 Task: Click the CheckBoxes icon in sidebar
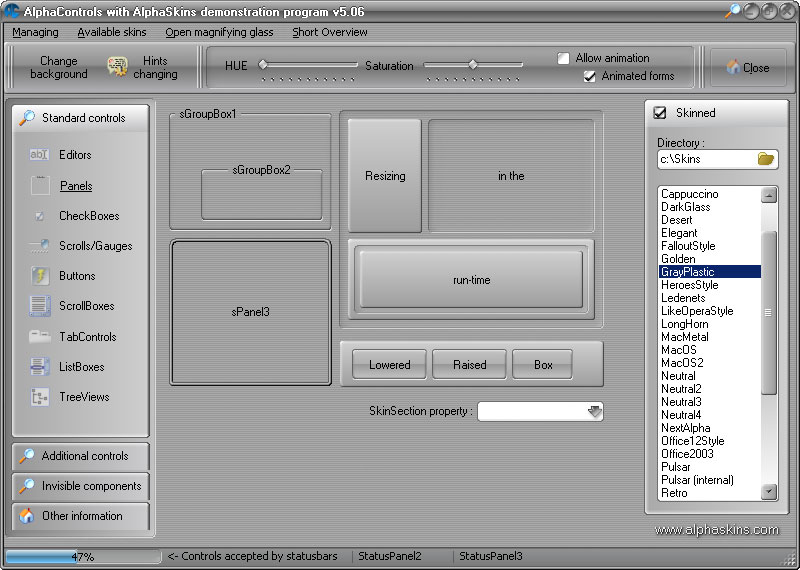[39, 216]
